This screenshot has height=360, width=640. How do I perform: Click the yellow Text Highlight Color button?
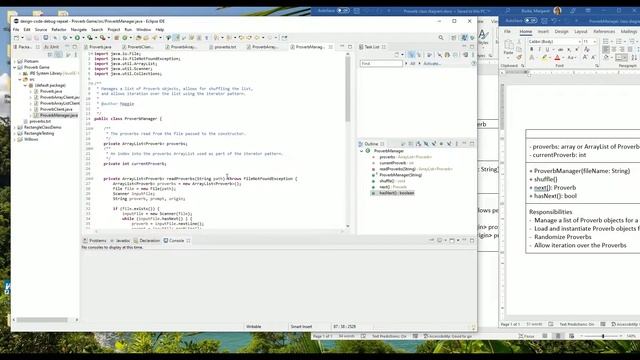click(544, 58)
